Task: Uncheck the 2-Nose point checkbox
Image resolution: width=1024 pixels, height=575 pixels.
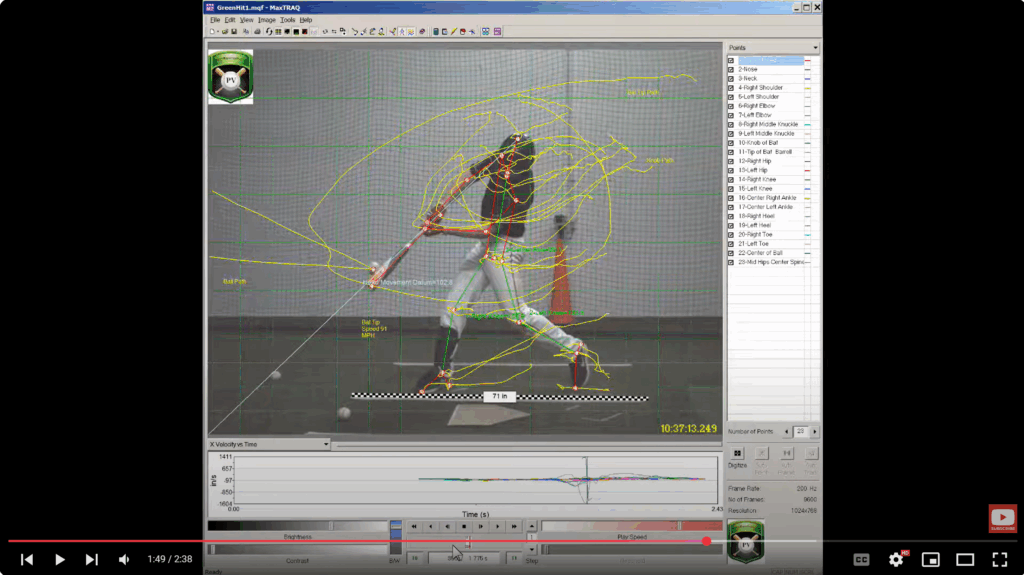Action: [731, 69]
